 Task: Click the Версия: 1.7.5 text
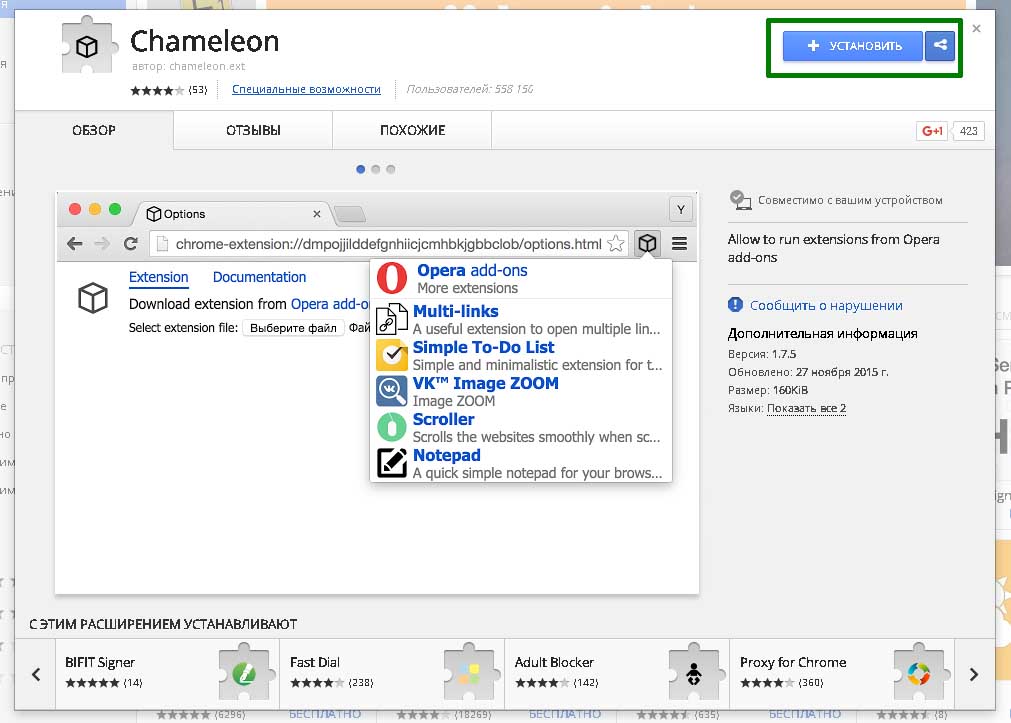tap(762, 354)
